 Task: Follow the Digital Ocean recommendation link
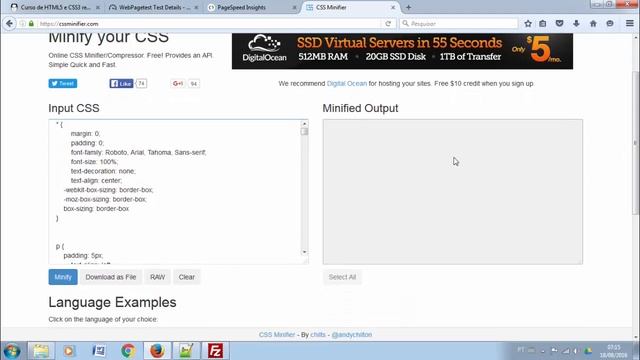click(x=347, y=83)
